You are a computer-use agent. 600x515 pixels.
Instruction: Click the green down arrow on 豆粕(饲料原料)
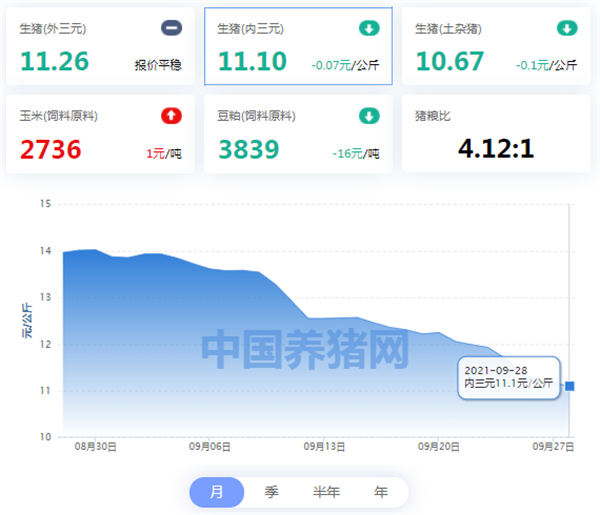pyautogui.click(x=369, y=116)
